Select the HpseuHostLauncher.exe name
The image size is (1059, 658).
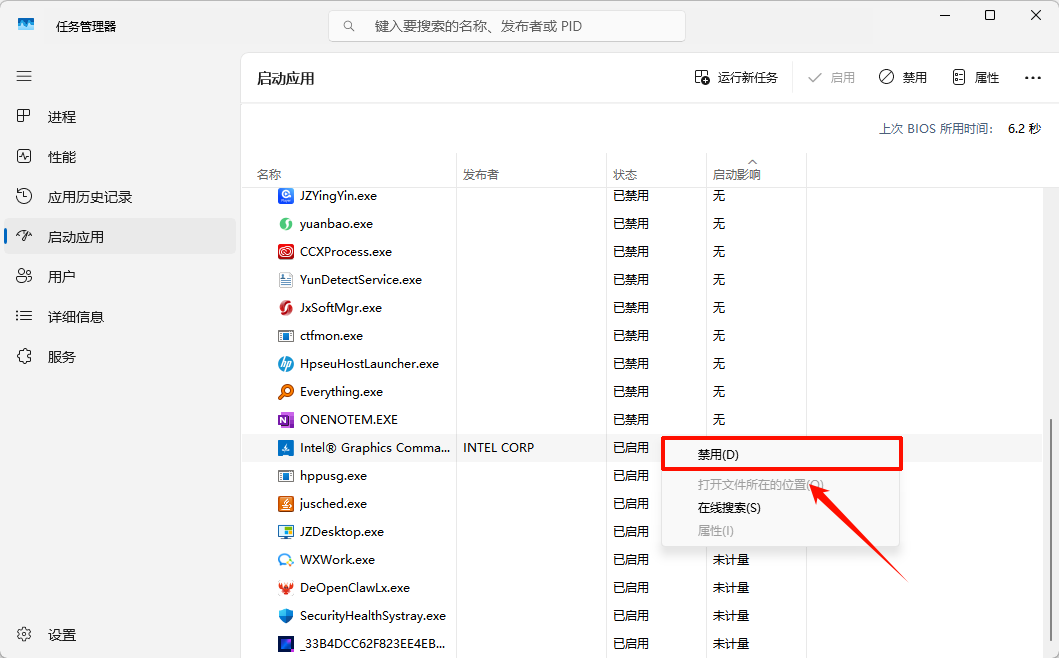(x=369, y=364)
